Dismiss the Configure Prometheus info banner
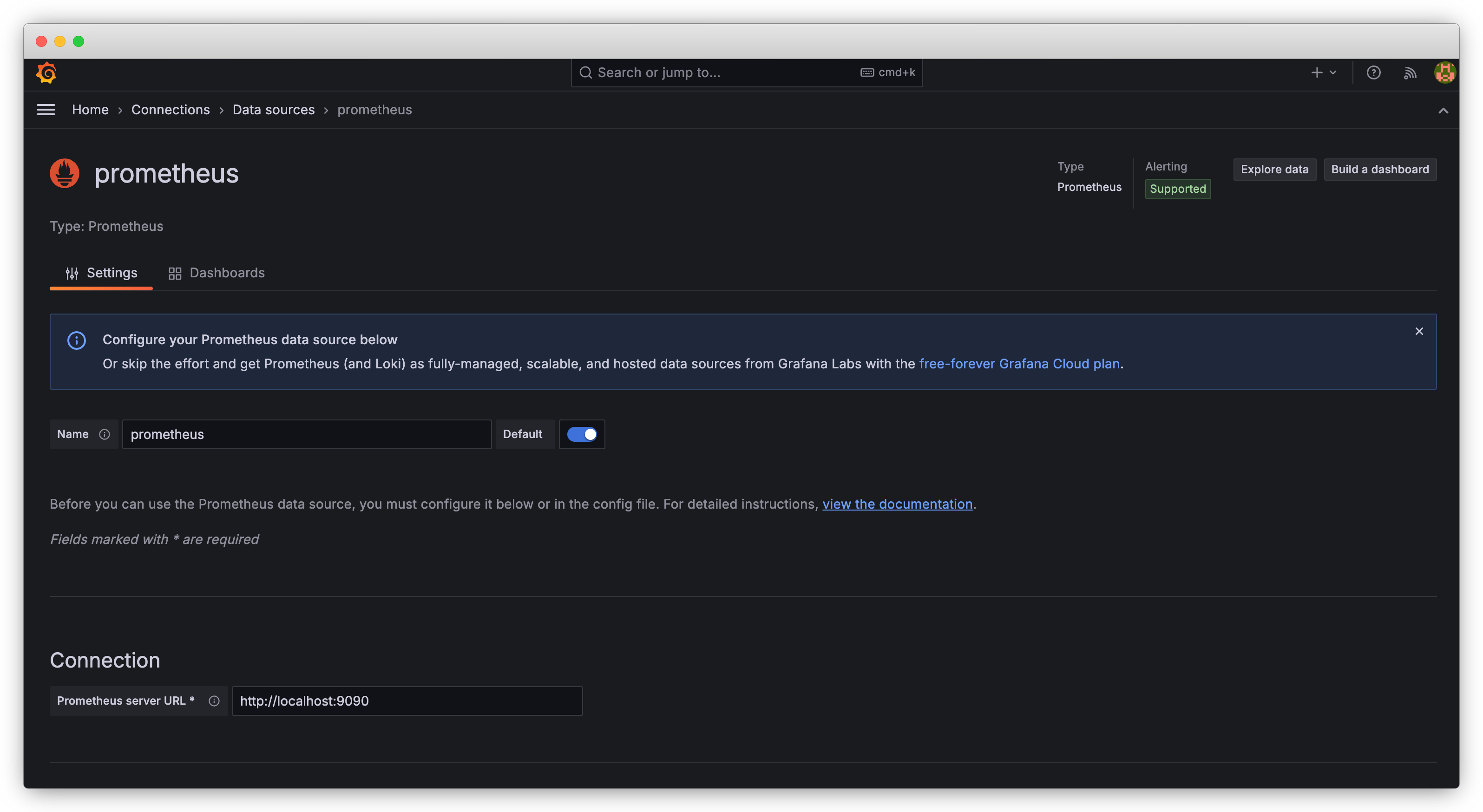The width and height of the screenshot is (1483, 812). click(x=1418, y=332)
